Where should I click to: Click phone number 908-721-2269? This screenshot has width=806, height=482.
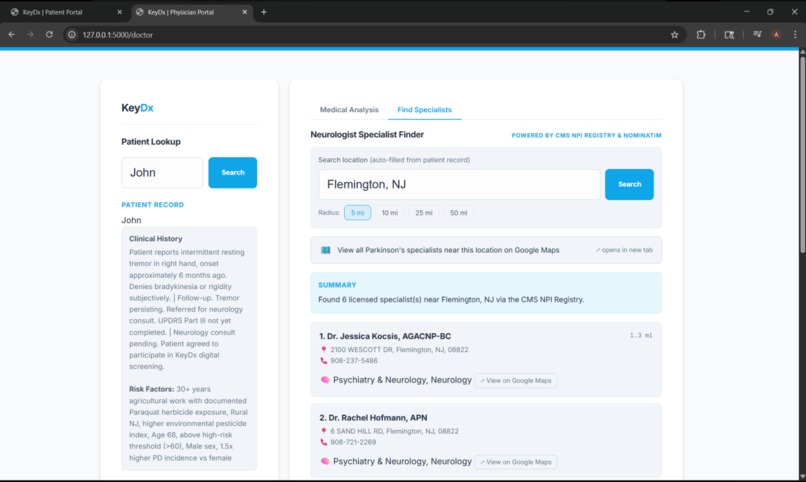click(353, 442)
